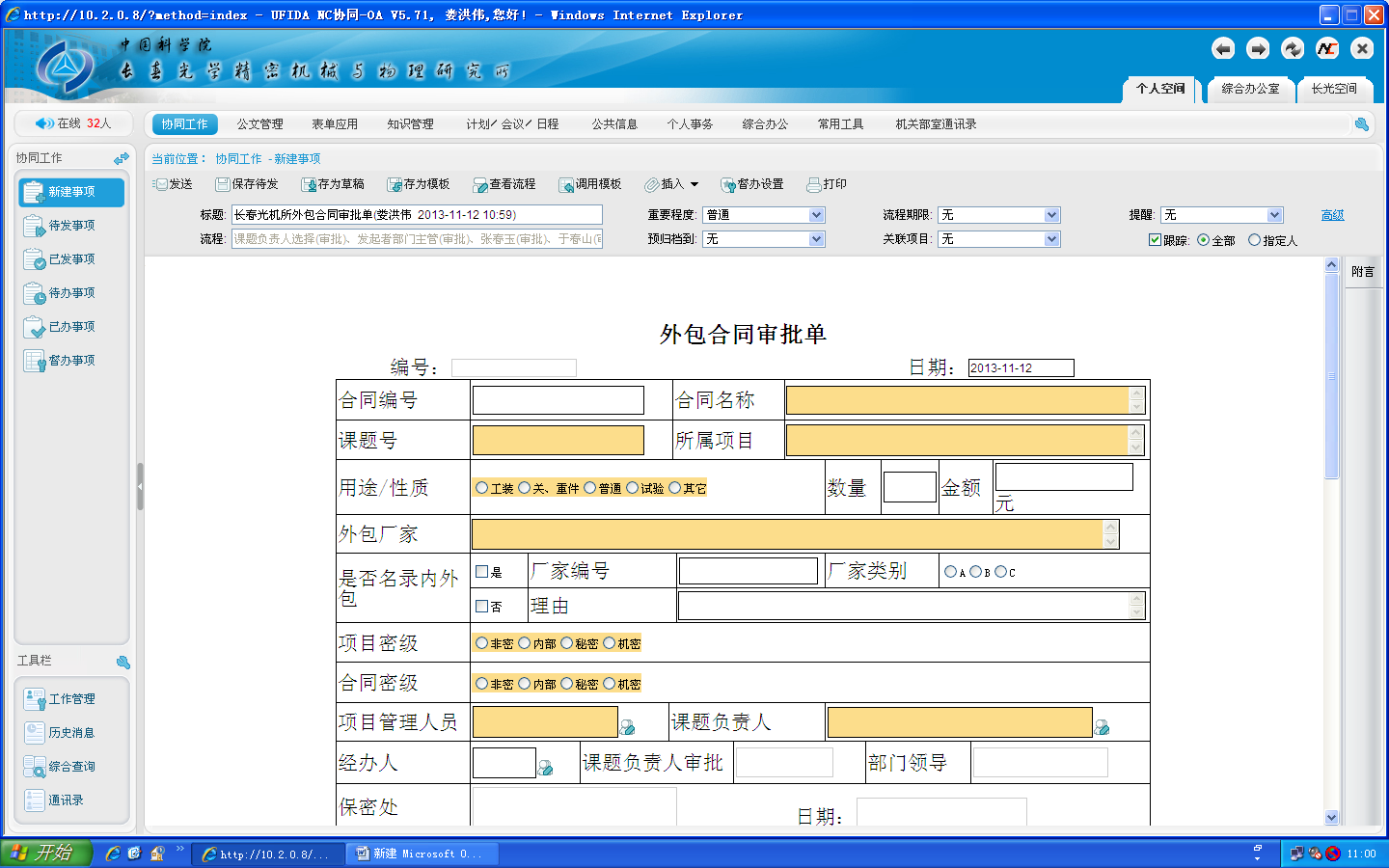This screenshot has width=1389, height=868.
Task: Open the 公文管理 menu
Action: [259, 124]
